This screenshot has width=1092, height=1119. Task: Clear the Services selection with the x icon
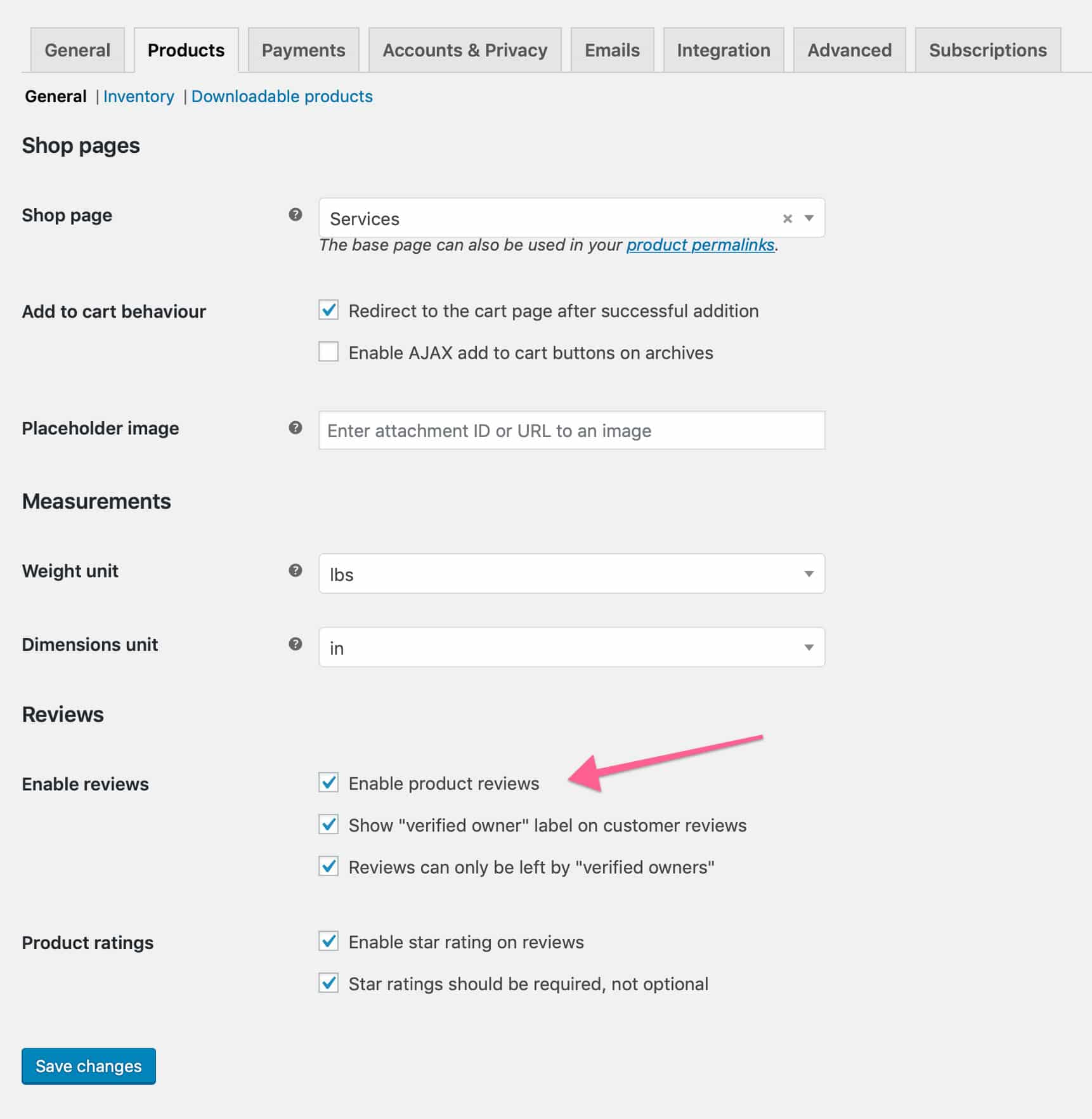point(787,219)
